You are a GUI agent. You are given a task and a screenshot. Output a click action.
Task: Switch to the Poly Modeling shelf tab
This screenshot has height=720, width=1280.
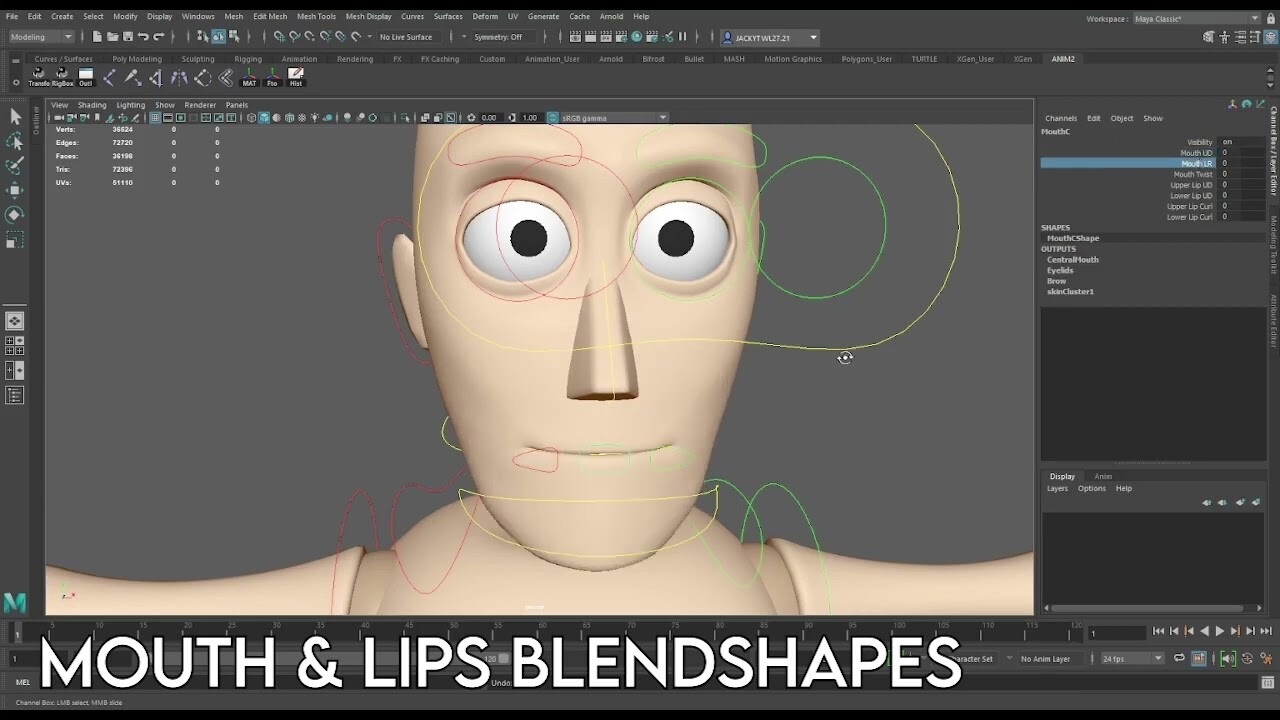click(x=137, y=58)
